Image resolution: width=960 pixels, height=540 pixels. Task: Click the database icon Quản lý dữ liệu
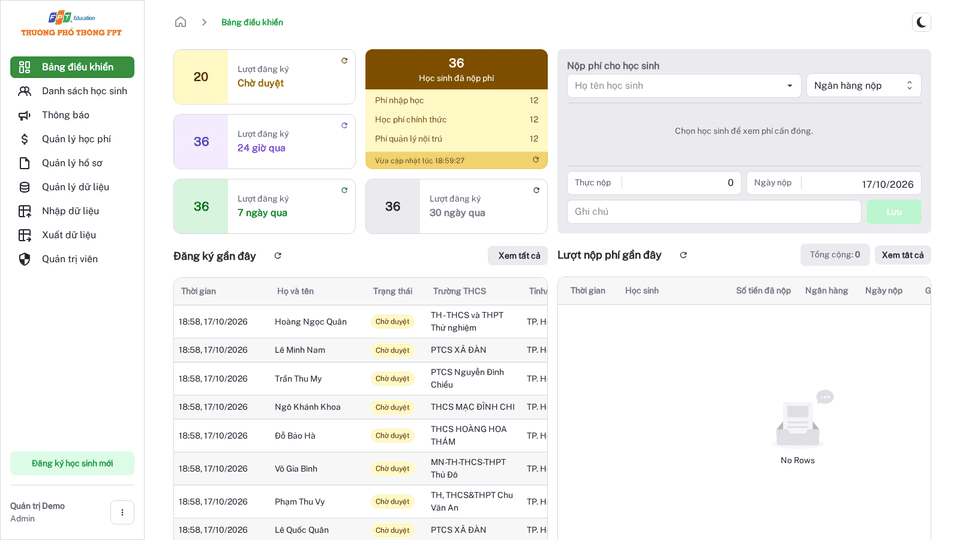[24, 187]
